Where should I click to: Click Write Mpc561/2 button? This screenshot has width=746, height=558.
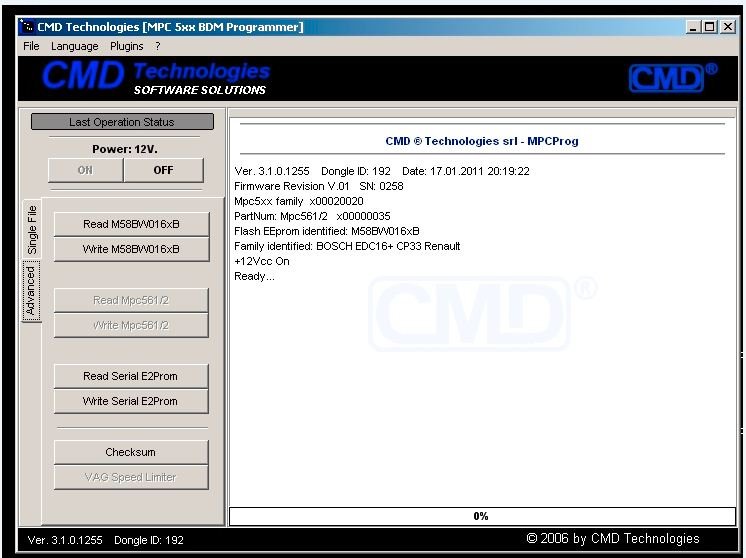point(131,325)
